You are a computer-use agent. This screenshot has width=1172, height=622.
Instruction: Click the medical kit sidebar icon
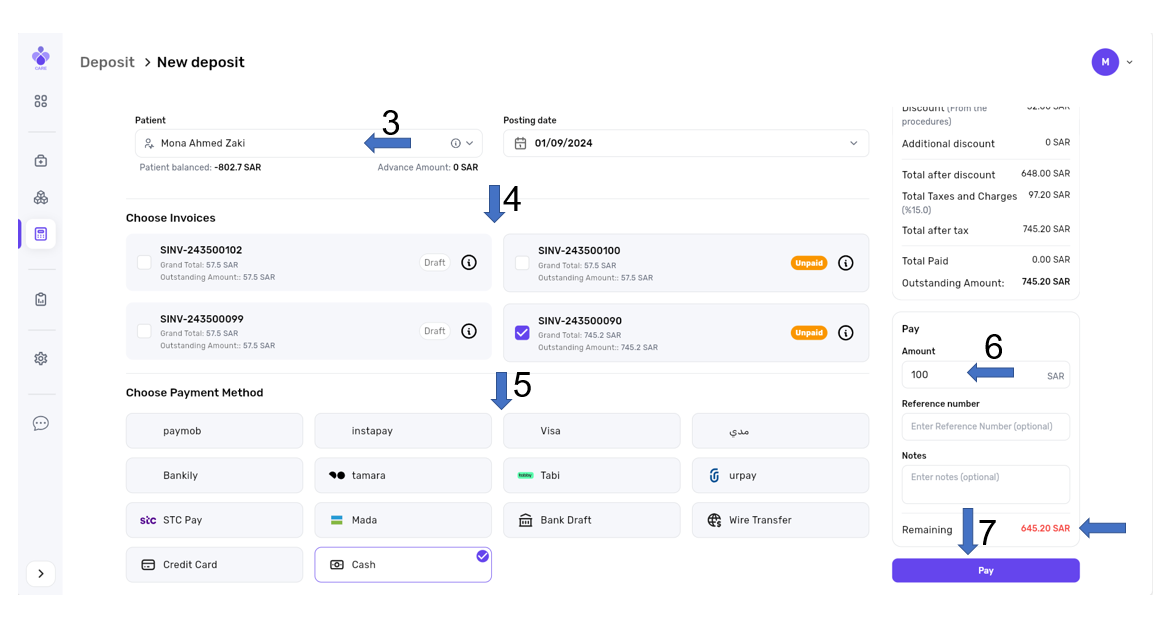[41, 161]
